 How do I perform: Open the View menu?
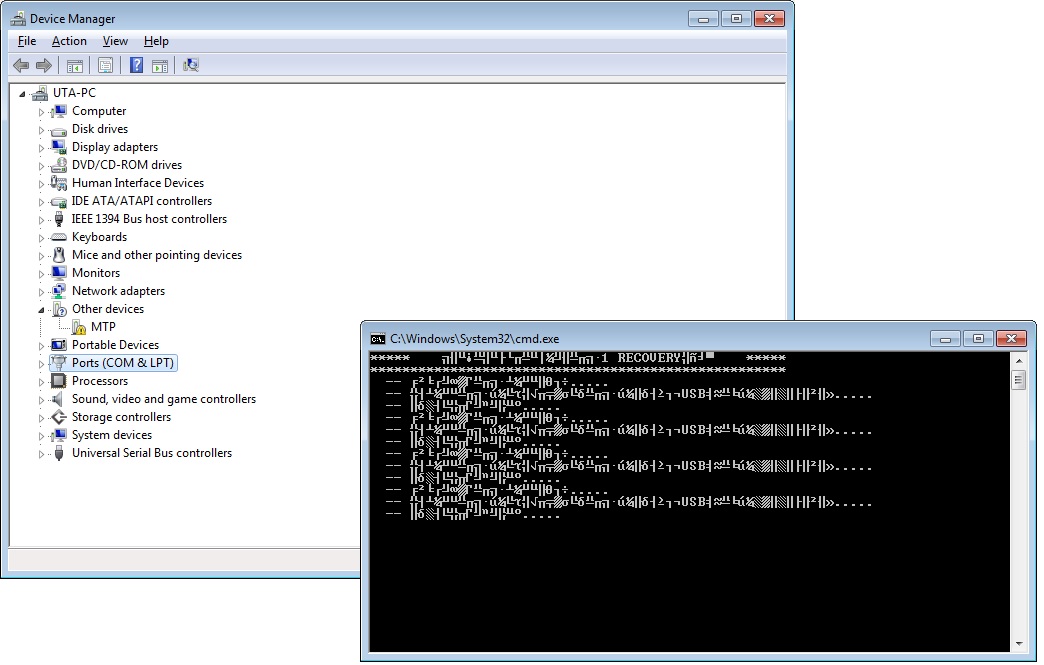(115, 41)
